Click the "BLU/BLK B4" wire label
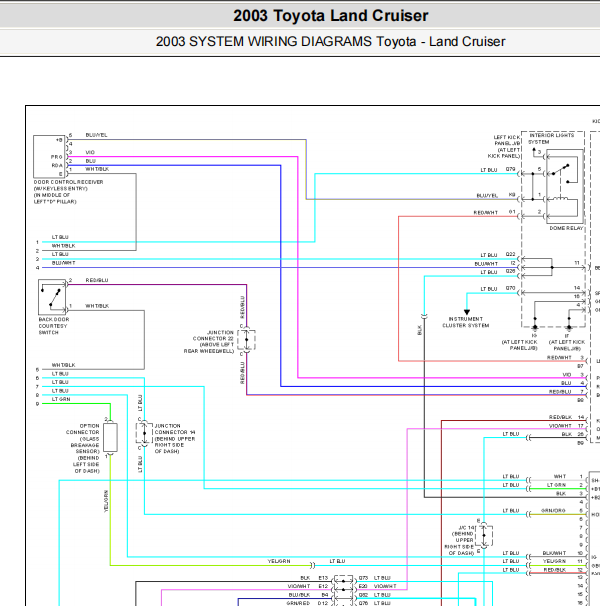The width and height of the screenshot is (600, 606). pyautogui.click(x=308, y=595)
